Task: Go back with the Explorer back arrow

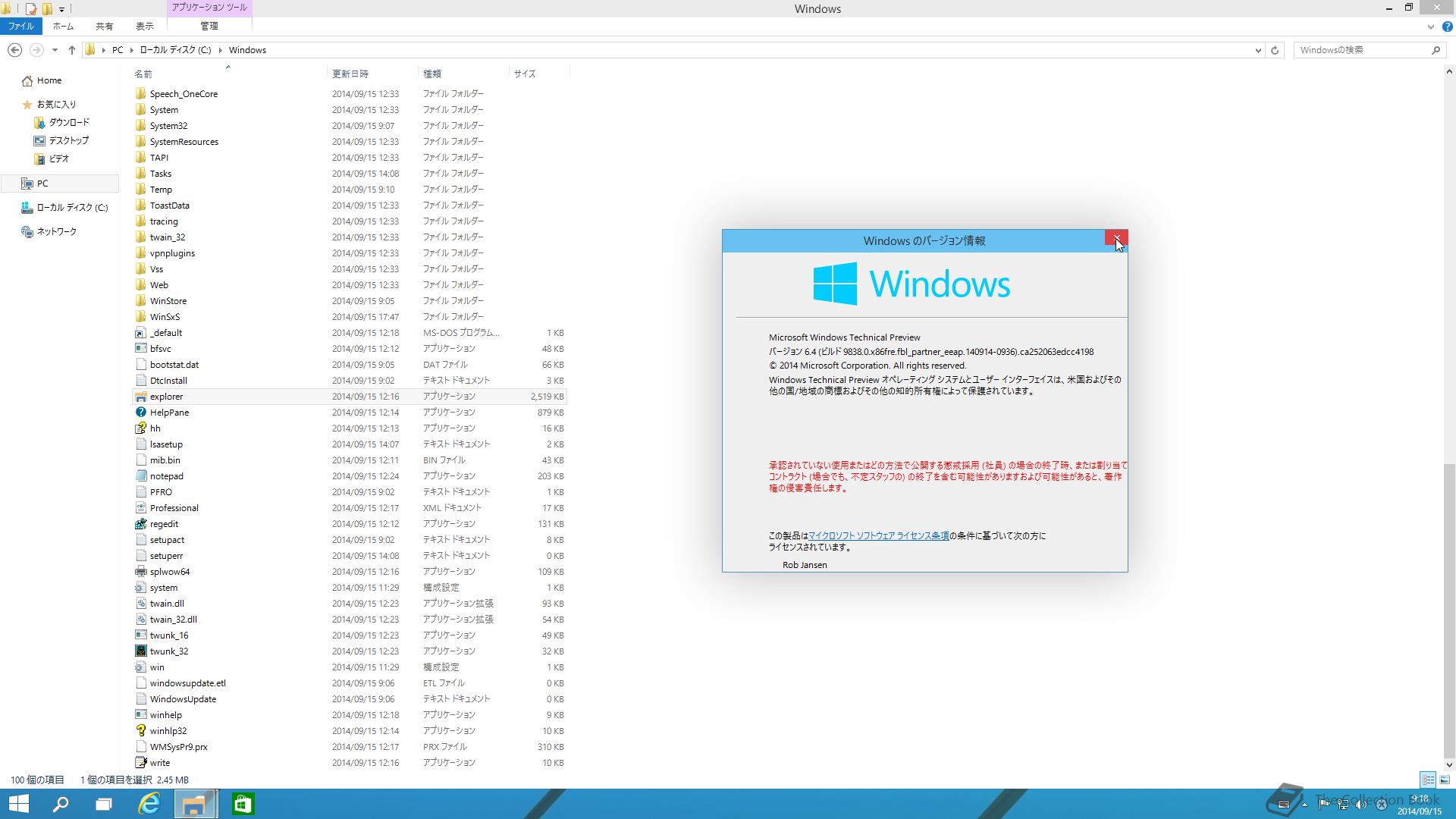Action: [14, 50]
